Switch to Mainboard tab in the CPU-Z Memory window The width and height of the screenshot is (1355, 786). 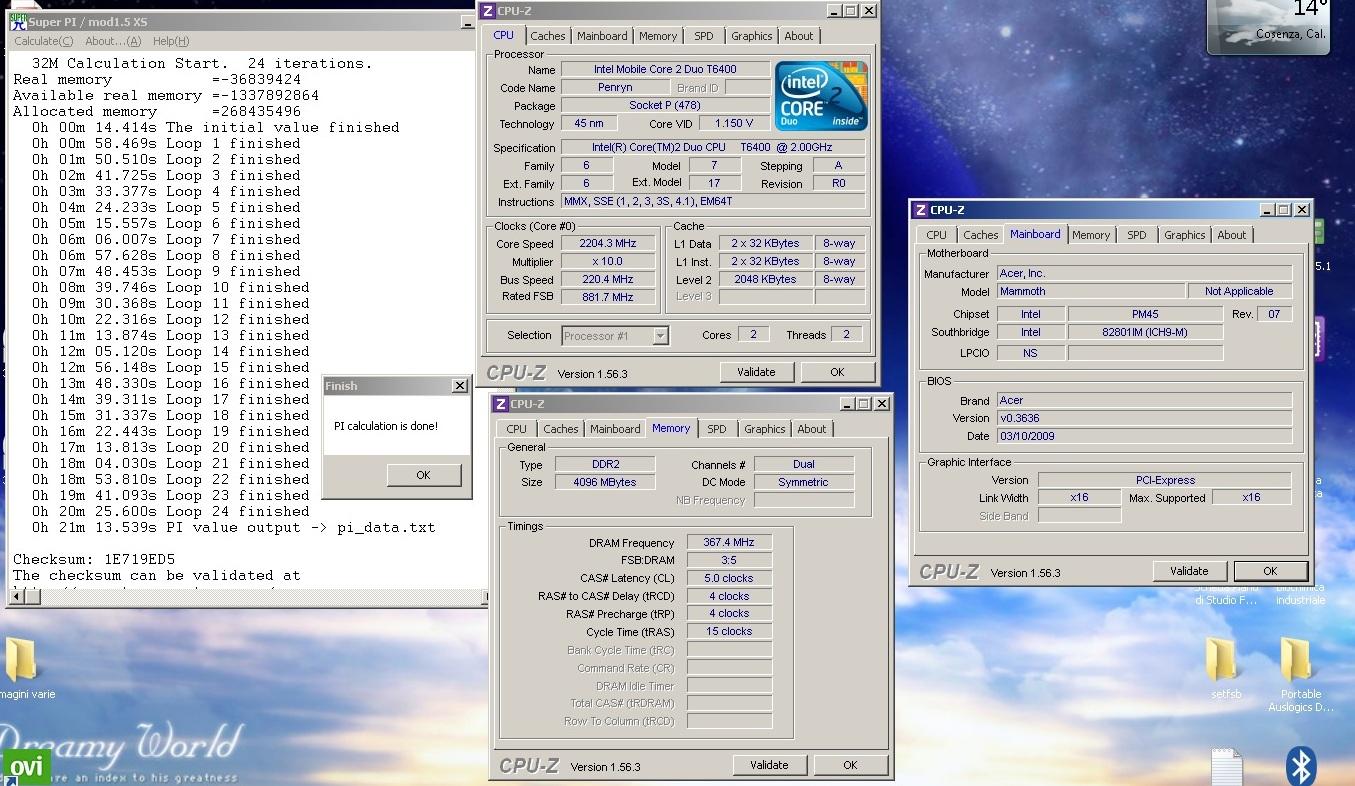tap(615, 429)
